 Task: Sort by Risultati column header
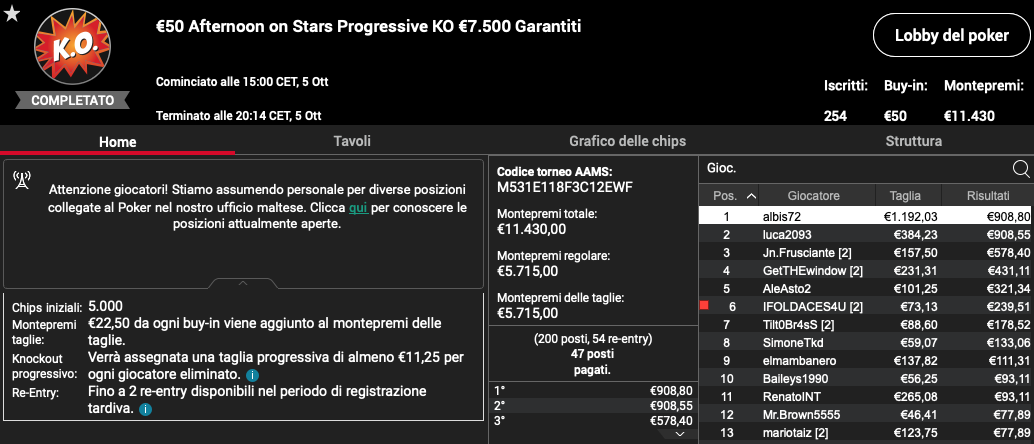coord(987,196)
